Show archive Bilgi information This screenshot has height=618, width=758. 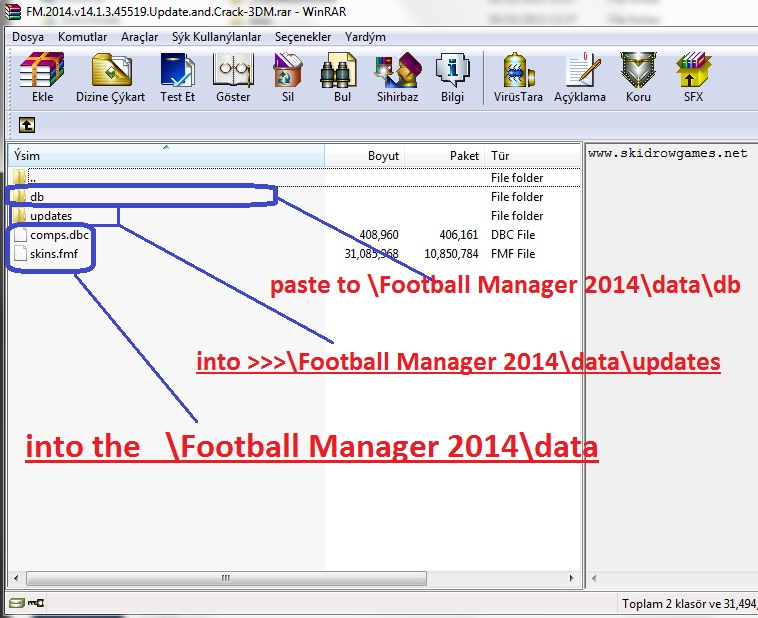pyautogui.click(x=452, y=78)
